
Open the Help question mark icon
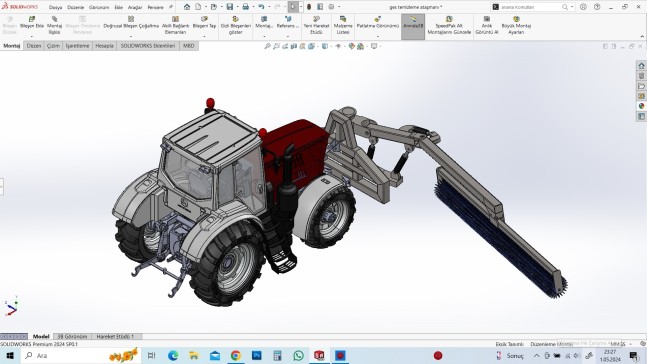click(x=597, y=7)
